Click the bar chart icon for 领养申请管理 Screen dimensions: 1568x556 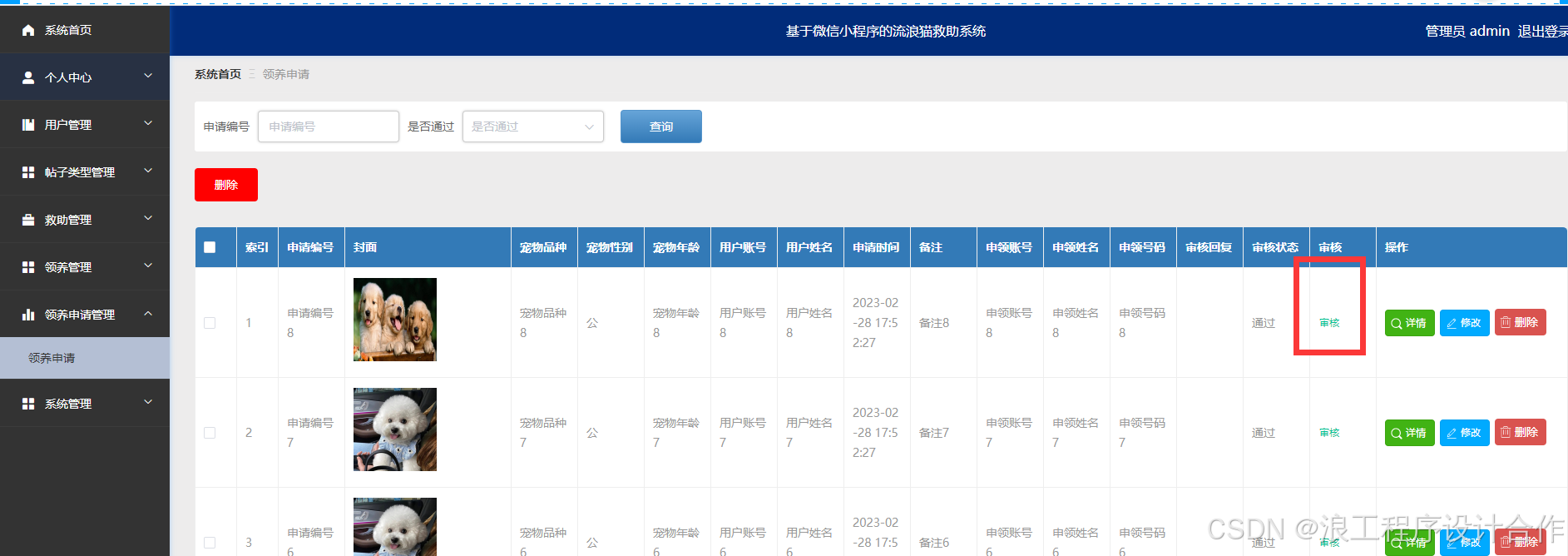click(28, 315)
